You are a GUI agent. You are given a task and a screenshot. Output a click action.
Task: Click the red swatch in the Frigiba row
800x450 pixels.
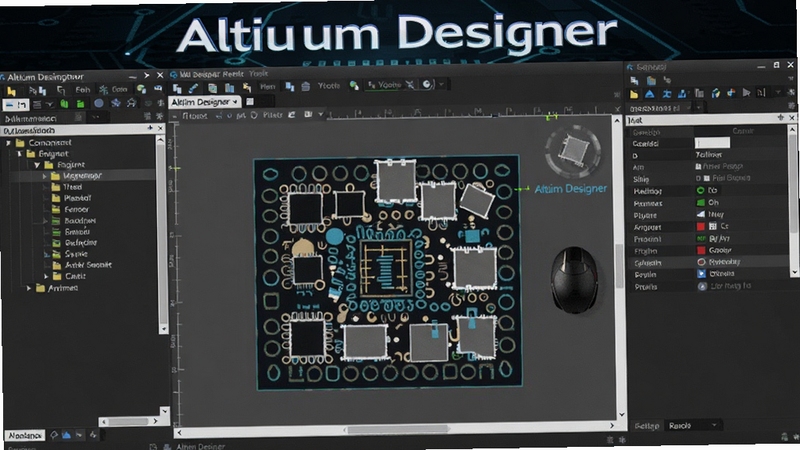tap(701, 250)
